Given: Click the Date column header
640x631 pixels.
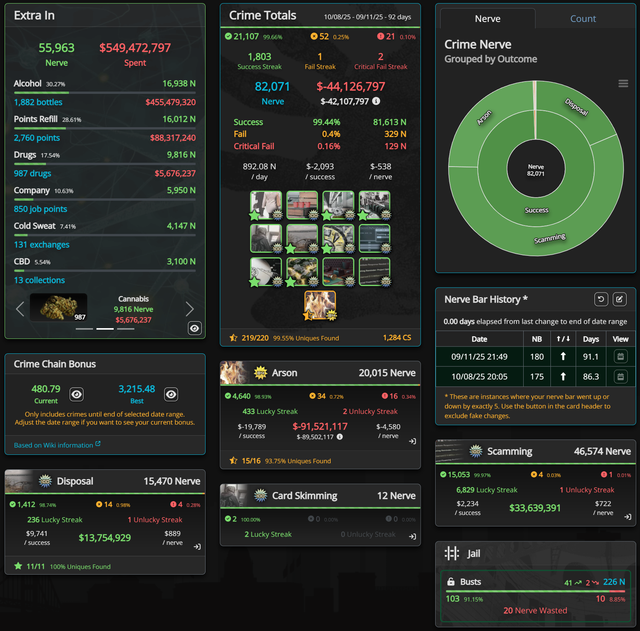Looking at the screenshot, I should (x=479, y=339).
